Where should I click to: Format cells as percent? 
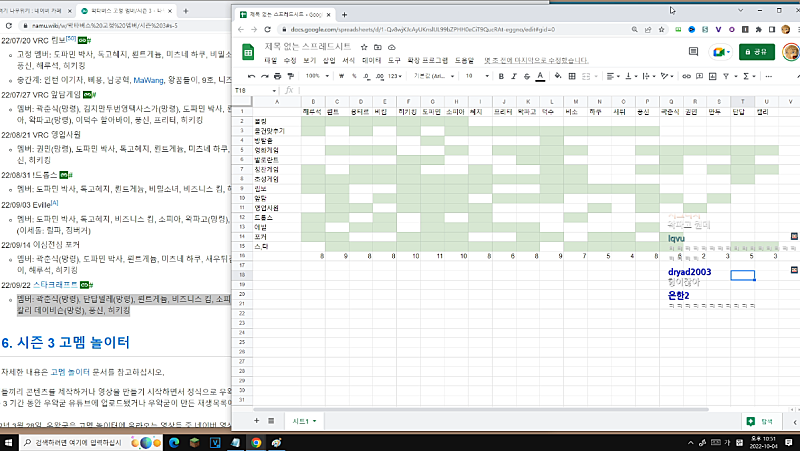354,76
